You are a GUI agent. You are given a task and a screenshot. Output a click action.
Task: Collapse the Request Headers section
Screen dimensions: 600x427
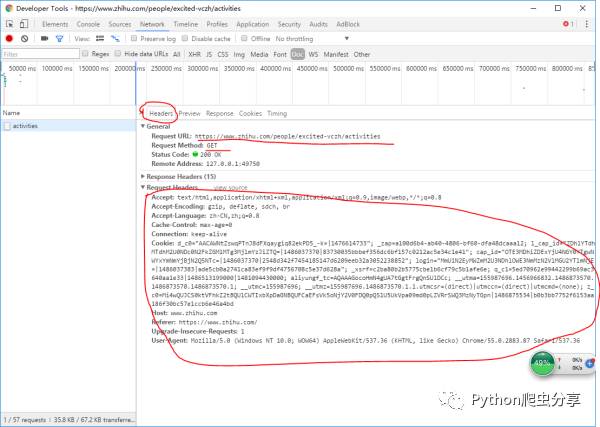click(x=143, y=187)
